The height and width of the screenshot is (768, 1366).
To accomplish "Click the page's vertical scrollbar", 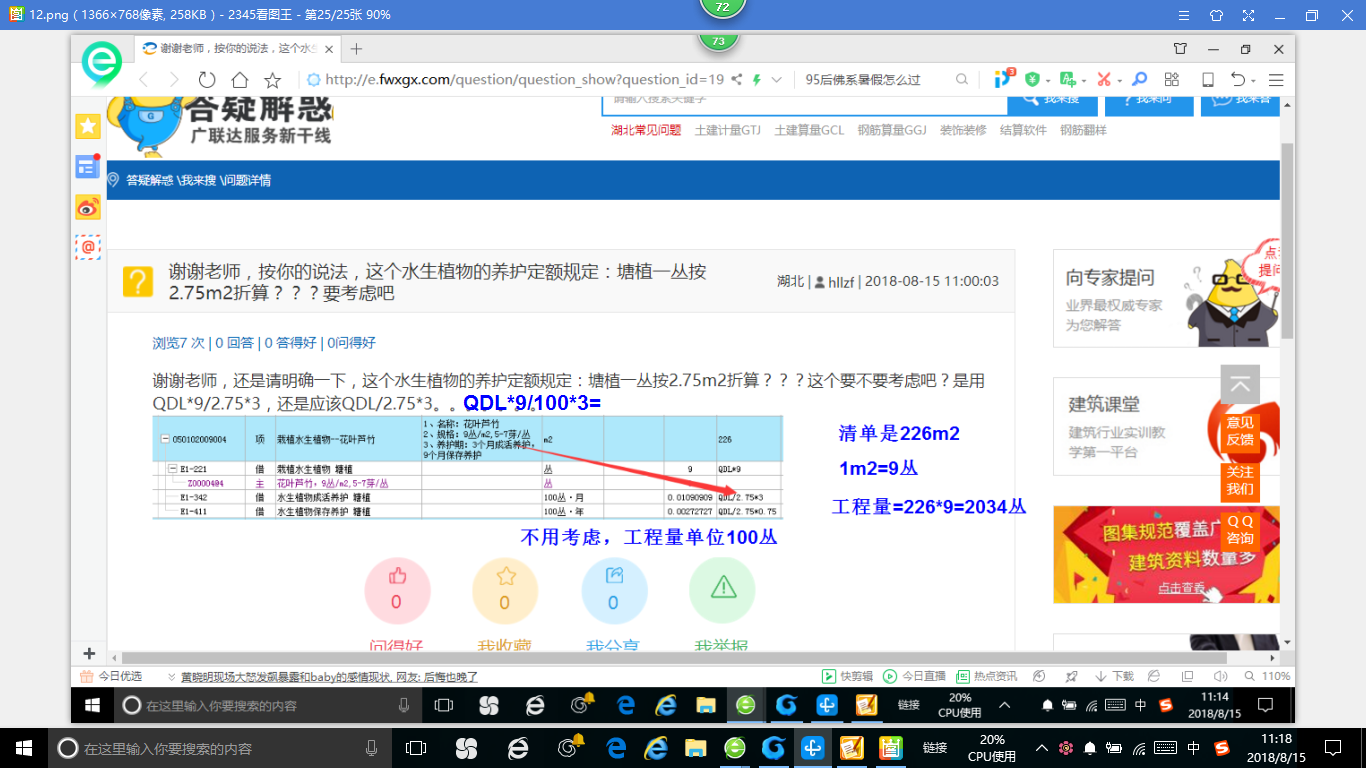I will coord(1287,240).
